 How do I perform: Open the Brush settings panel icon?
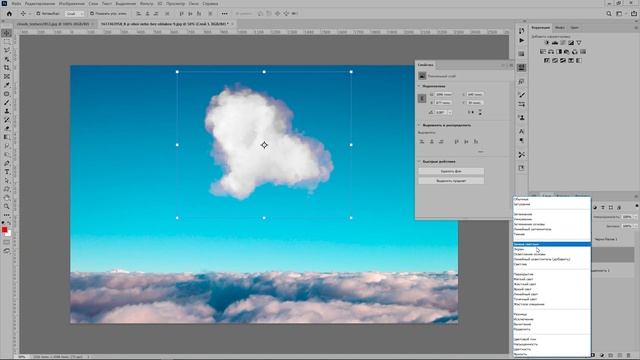click(x=522, y=94)
